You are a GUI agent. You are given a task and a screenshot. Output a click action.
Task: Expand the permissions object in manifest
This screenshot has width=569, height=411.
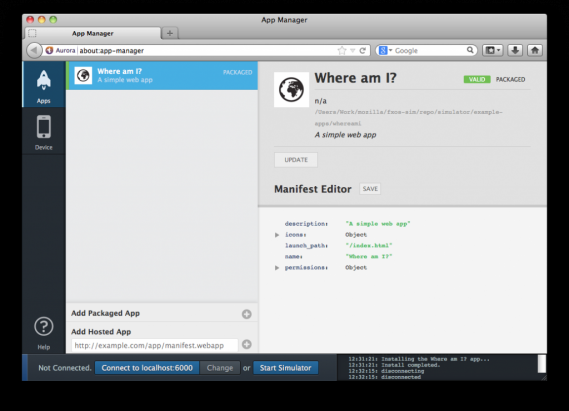point(277,268)
